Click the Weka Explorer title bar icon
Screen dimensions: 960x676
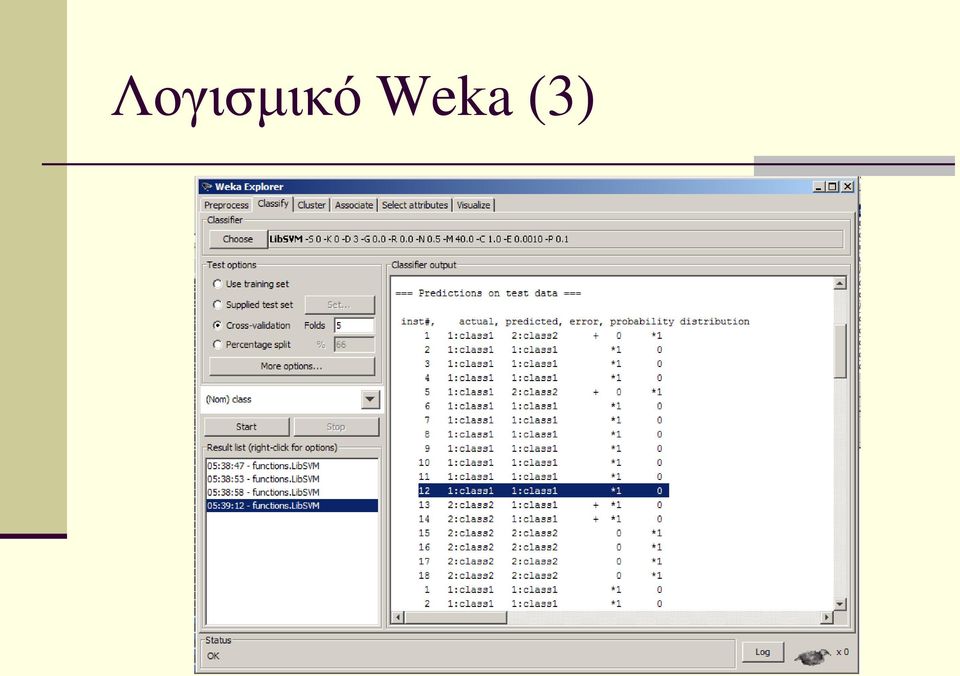[x=207, y=187]
